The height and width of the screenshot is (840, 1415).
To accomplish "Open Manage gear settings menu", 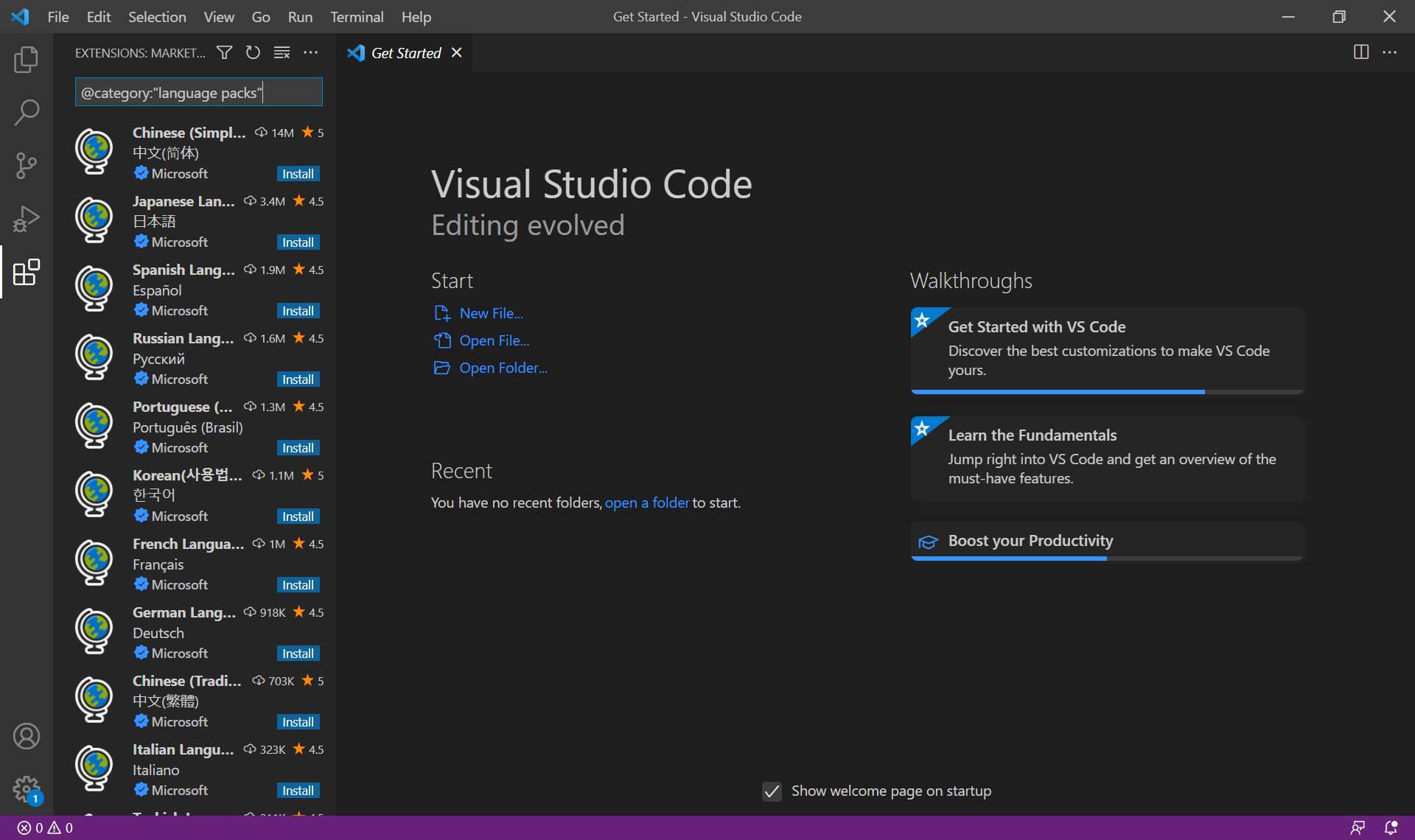I will [x=27, y=789].
